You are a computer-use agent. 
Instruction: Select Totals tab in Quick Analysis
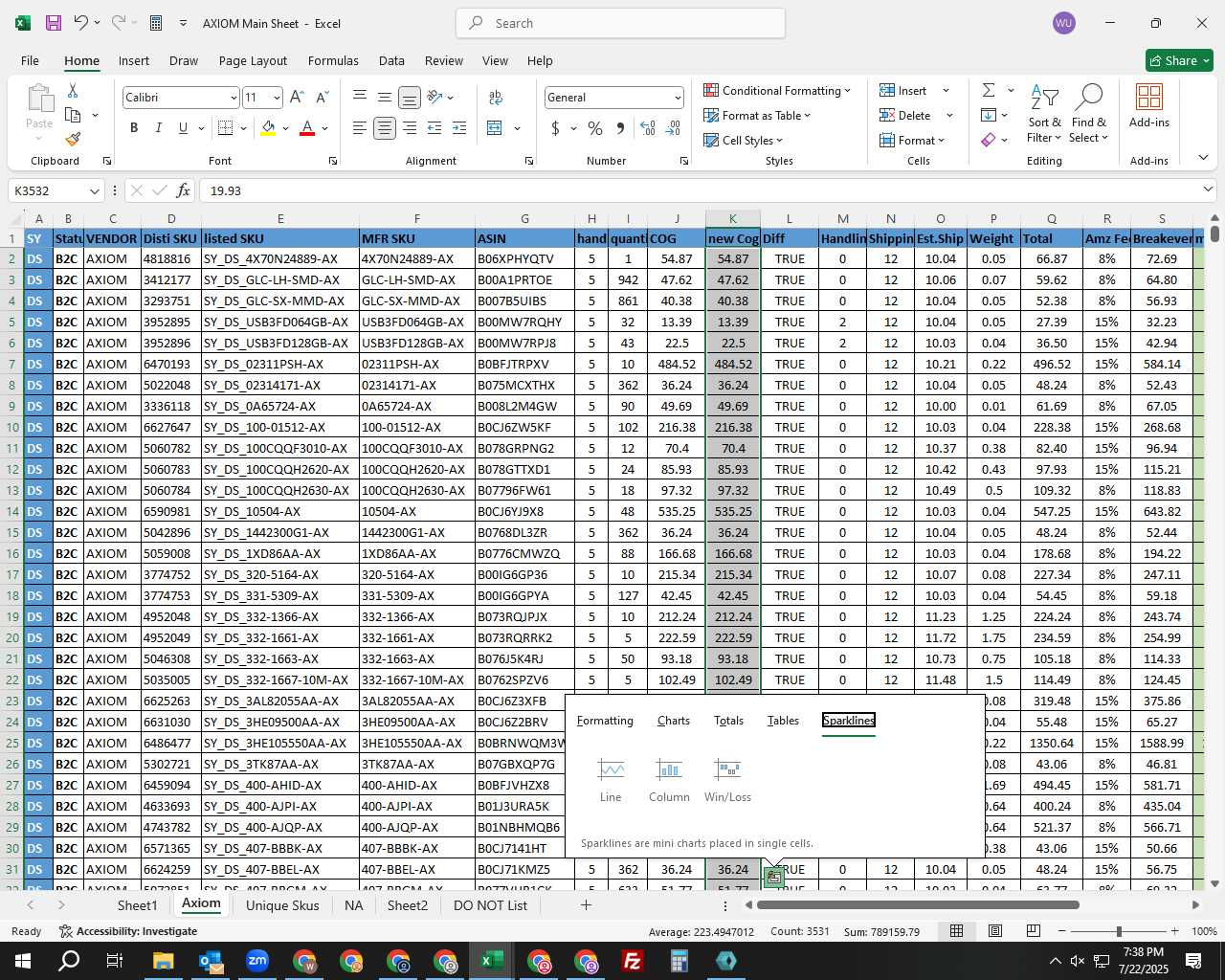(x=728, y=721)
